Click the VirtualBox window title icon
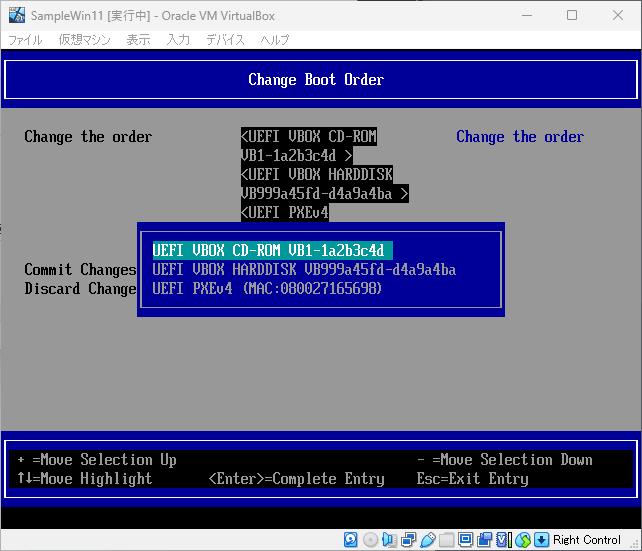642x551 pixels. [x=17, y=16]
